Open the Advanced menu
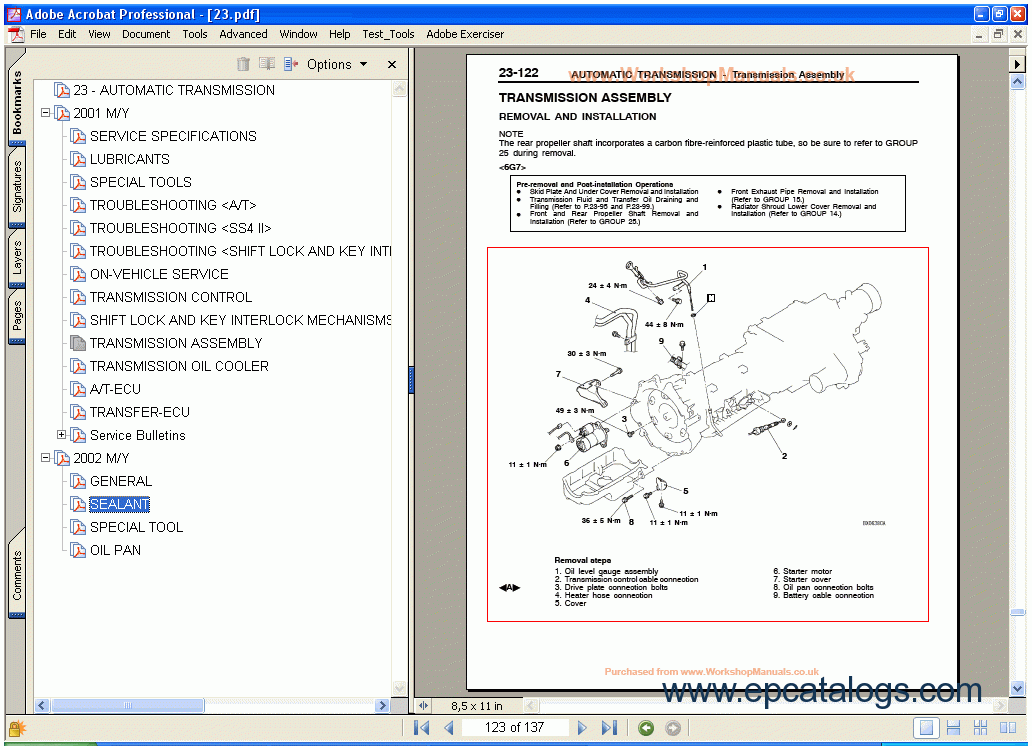The image size is (1032, 746). (x=244, y=34)
